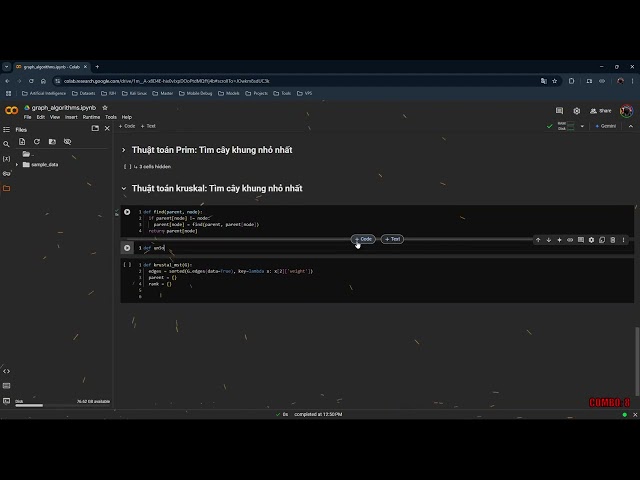Open Files panel in new window

[95, 129]
